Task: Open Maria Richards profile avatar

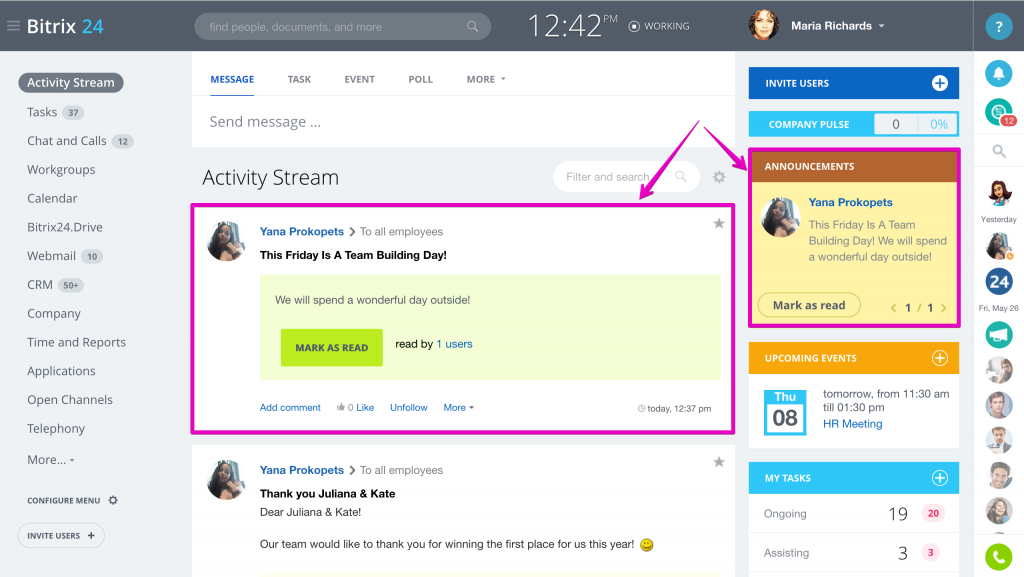Action: [x=763, y=25]
